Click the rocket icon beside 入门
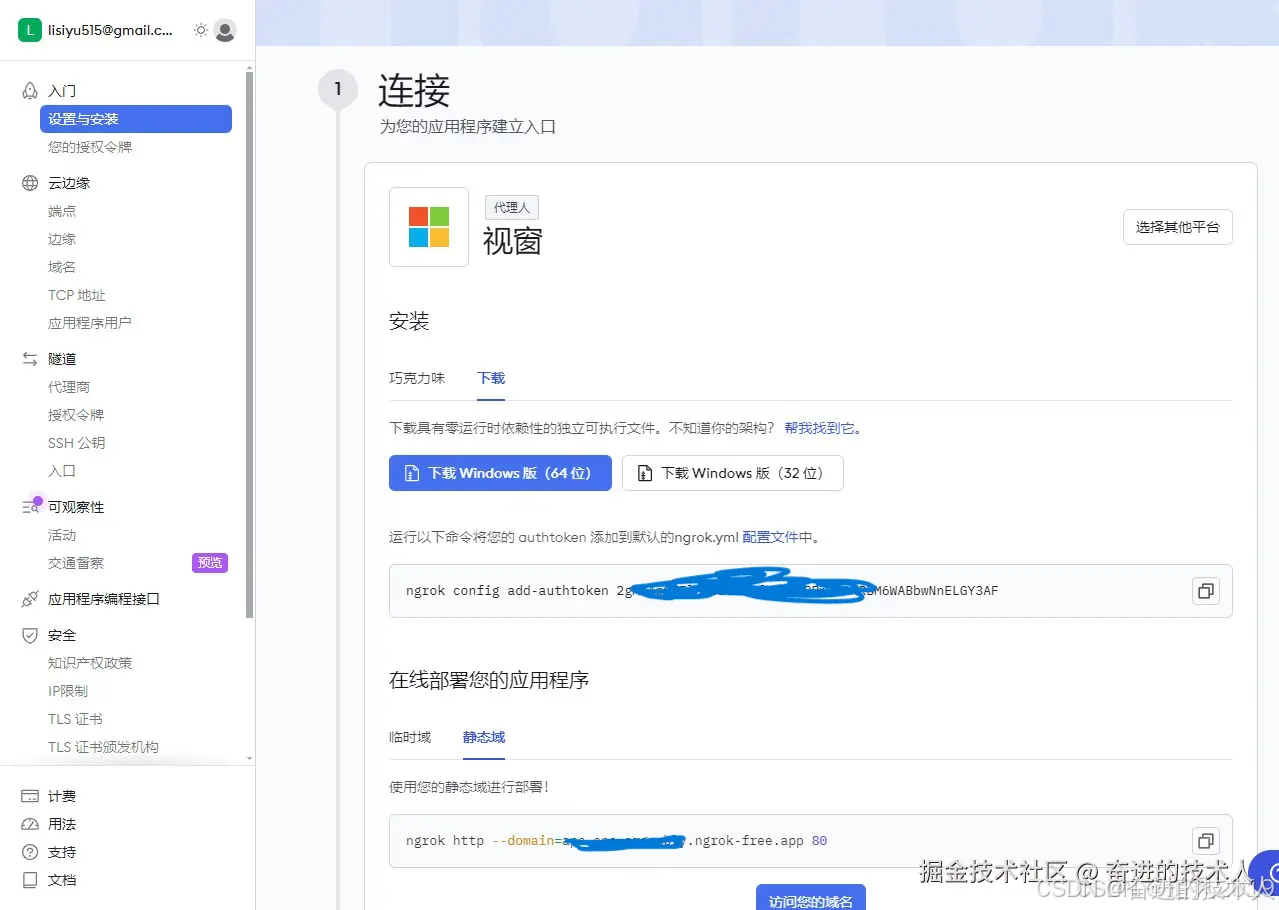This screenshot has width=1279, height=910. click(30, 91)
